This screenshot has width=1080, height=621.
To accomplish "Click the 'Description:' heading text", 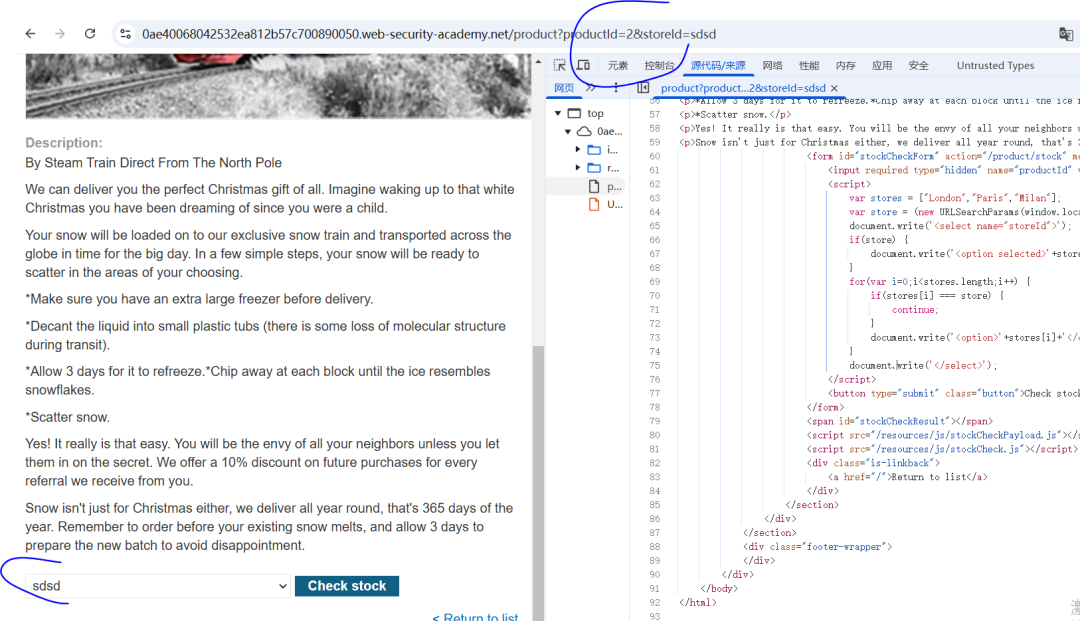I will pos(63,143).
